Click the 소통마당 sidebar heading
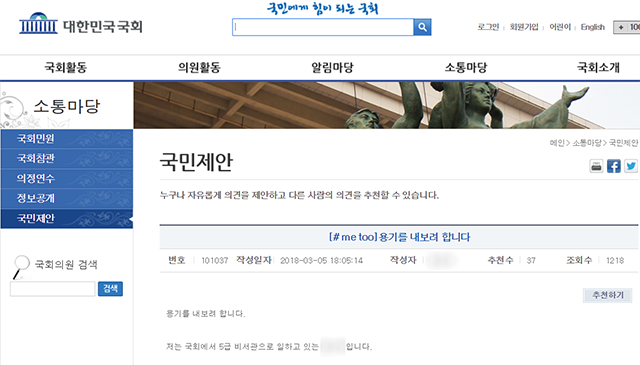Image resolution: width=640 pixels, height=365 pixels. click(x=67, y=107)
